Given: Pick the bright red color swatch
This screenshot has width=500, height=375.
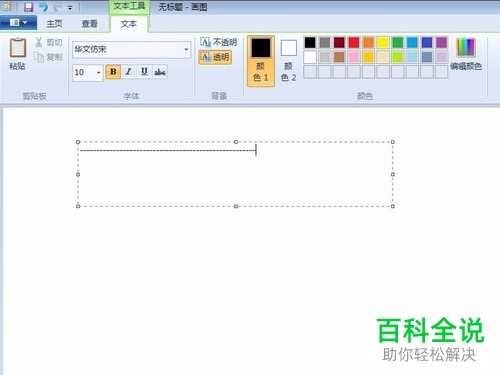Looking at the screenshot, I should click(x=354, y=43).
